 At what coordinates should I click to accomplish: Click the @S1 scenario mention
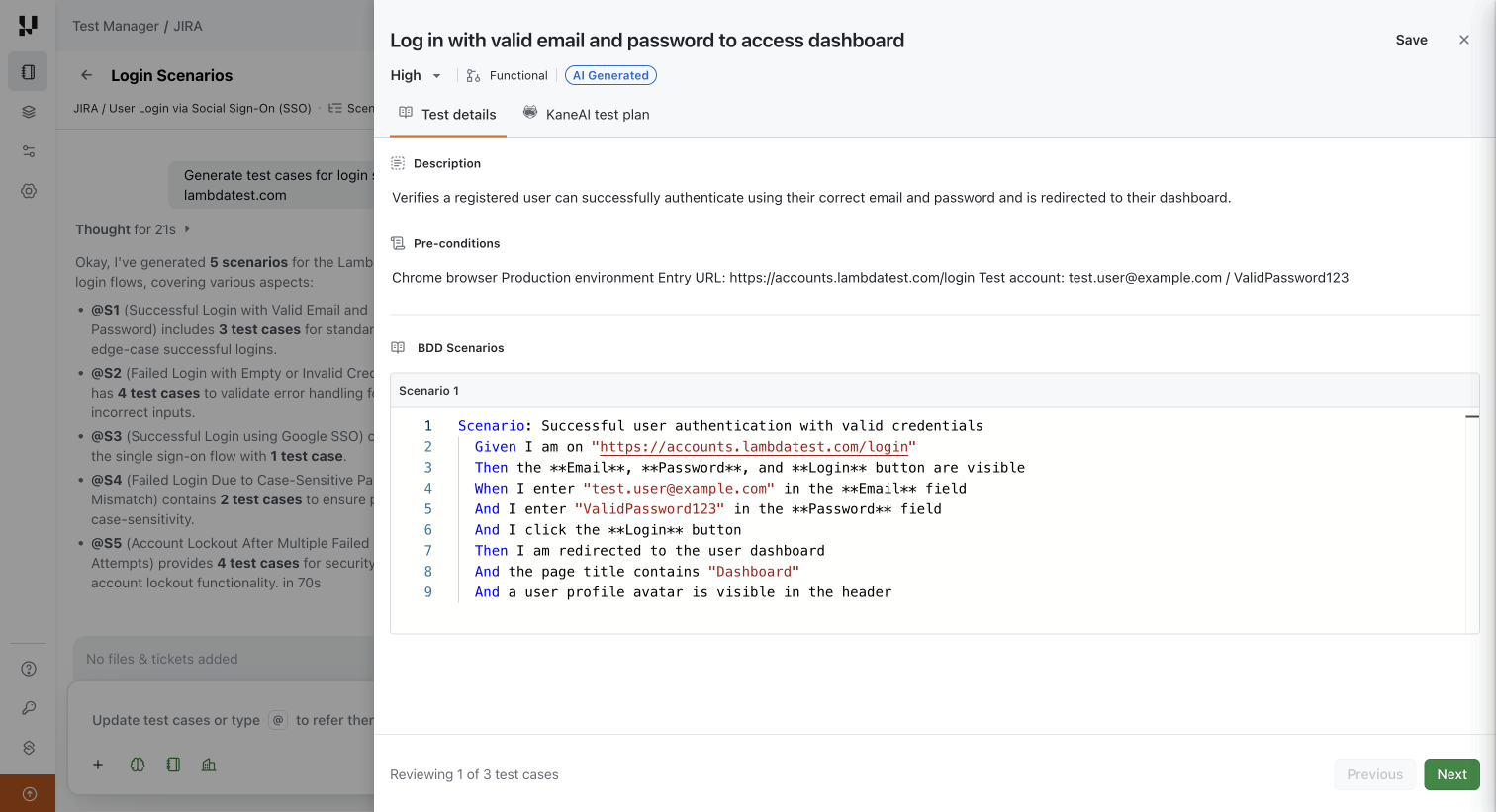pos(105,310)
